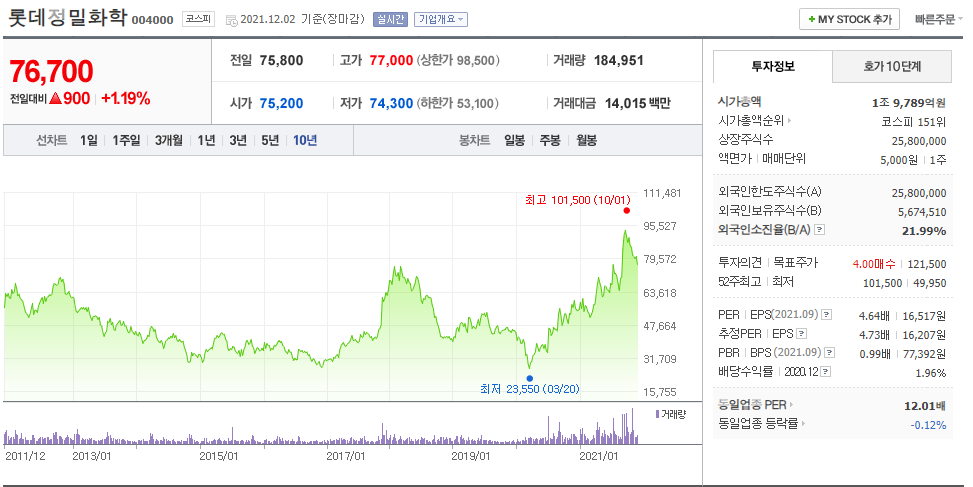Click the 고가 value 77,000

(392, 60)
